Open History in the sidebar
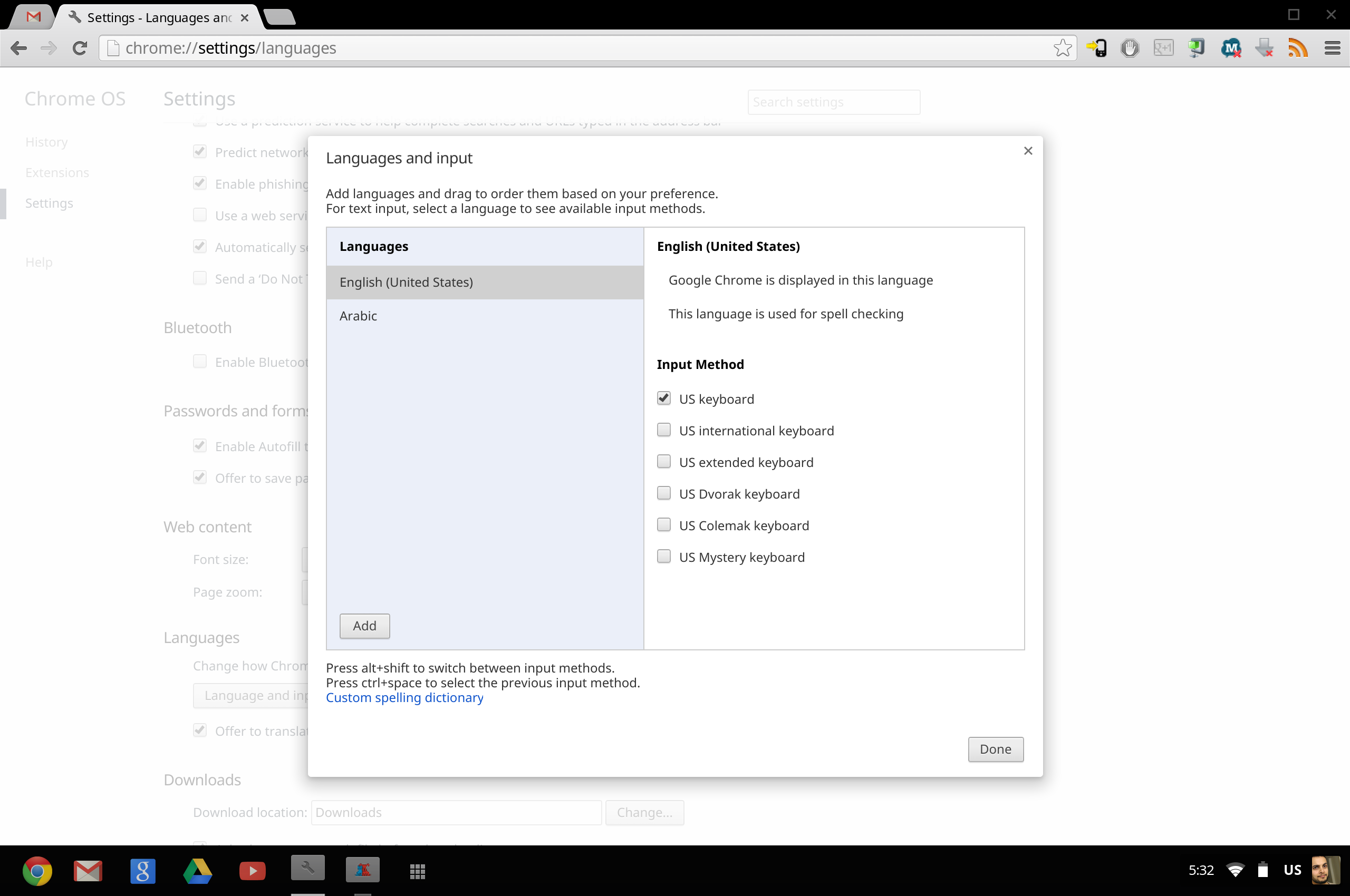 pyautogui.click(x=46, y=142)
